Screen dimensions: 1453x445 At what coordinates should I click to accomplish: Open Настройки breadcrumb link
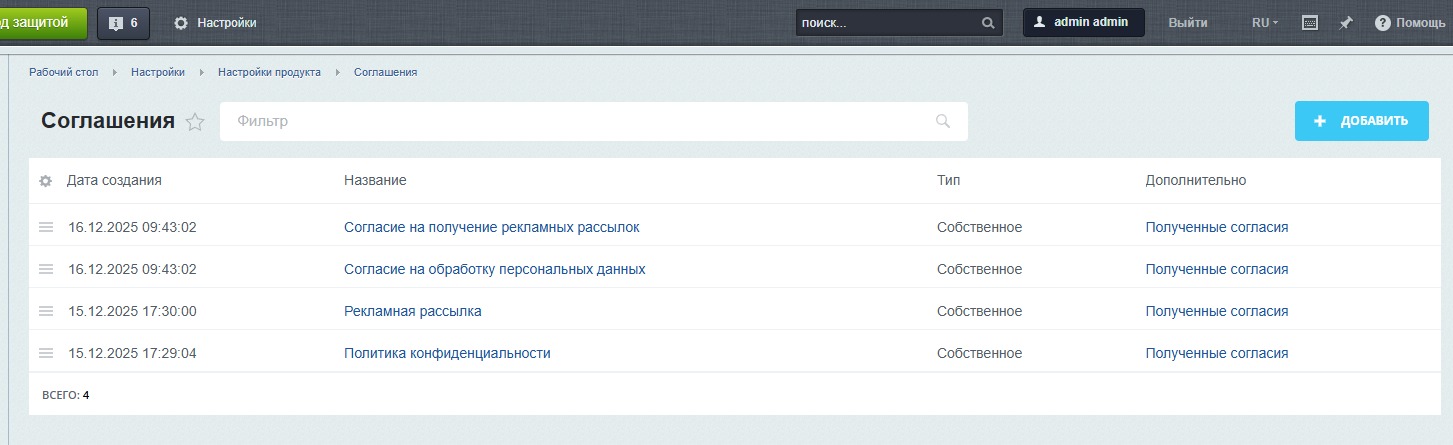158,72
